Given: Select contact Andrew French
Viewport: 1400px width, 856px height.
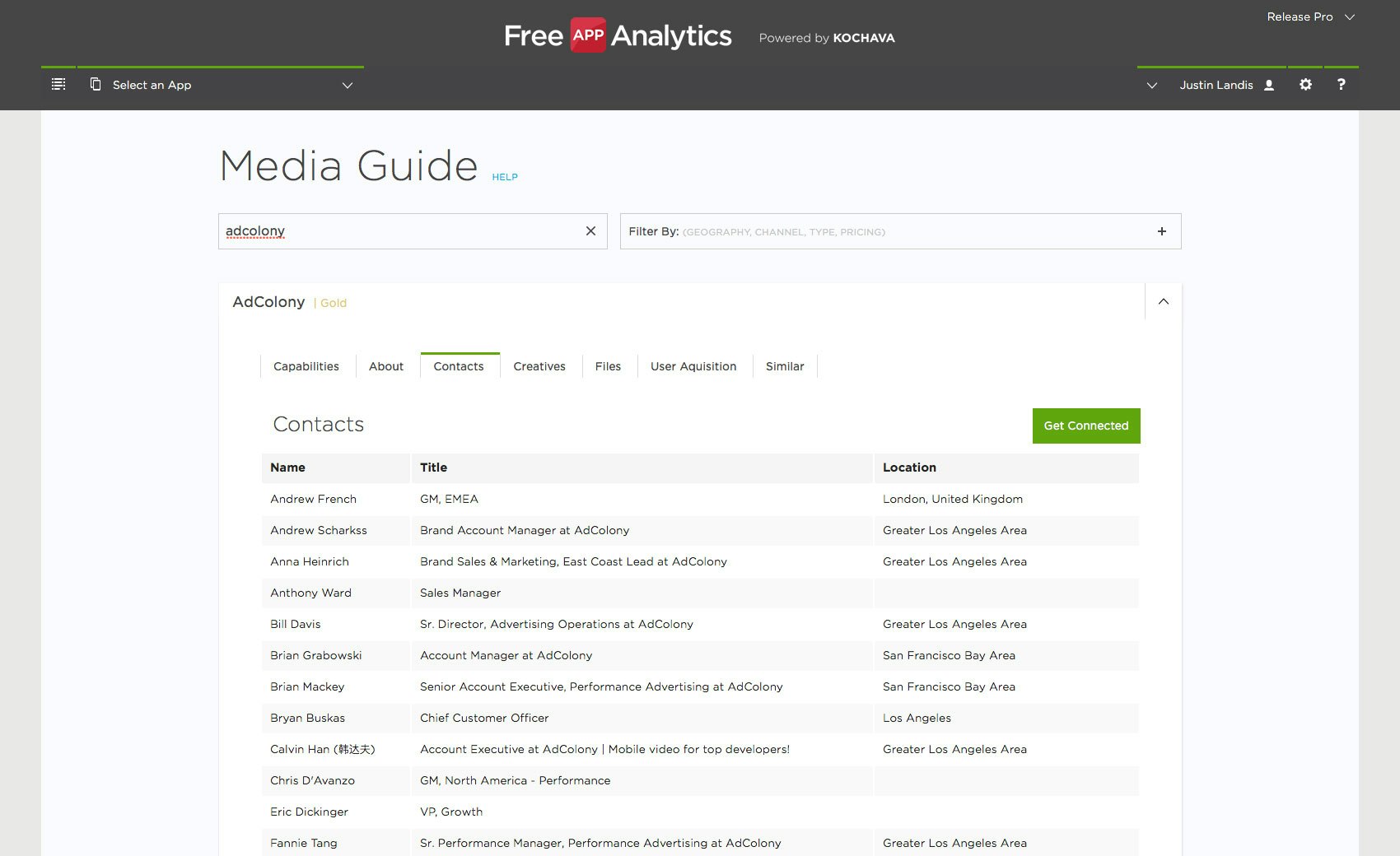Looking at the screenshot, I should click(x=313, y=499).
